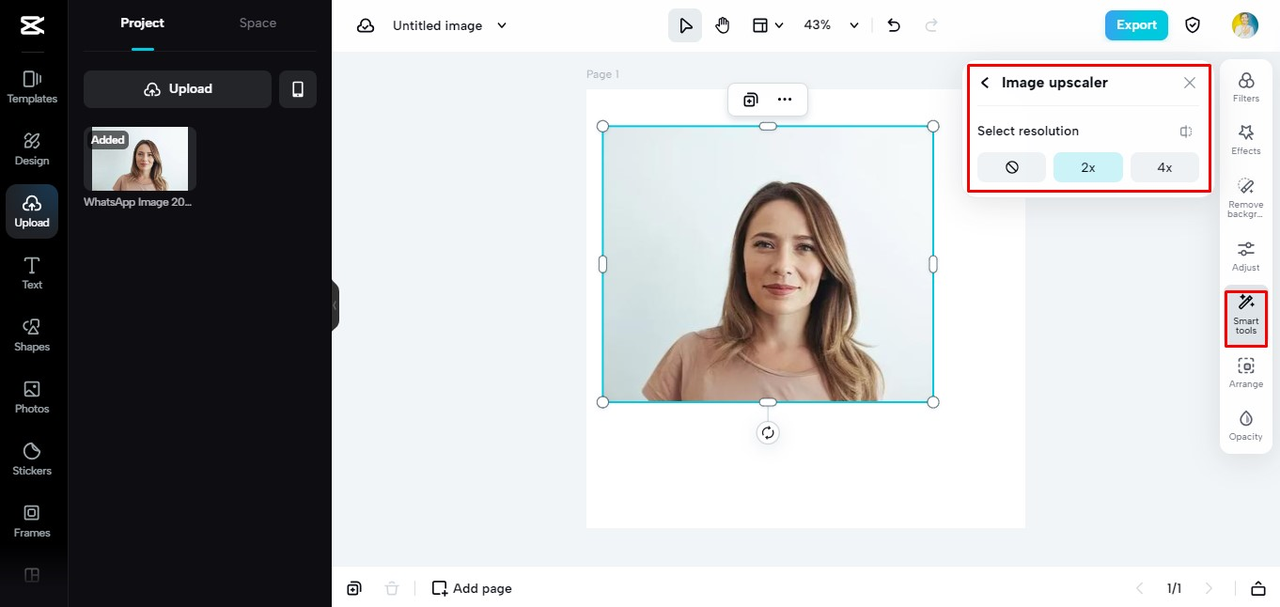The image size is (1280, 607).
Task: Go back from Image upscaler panel
Action: coord(985,83)
